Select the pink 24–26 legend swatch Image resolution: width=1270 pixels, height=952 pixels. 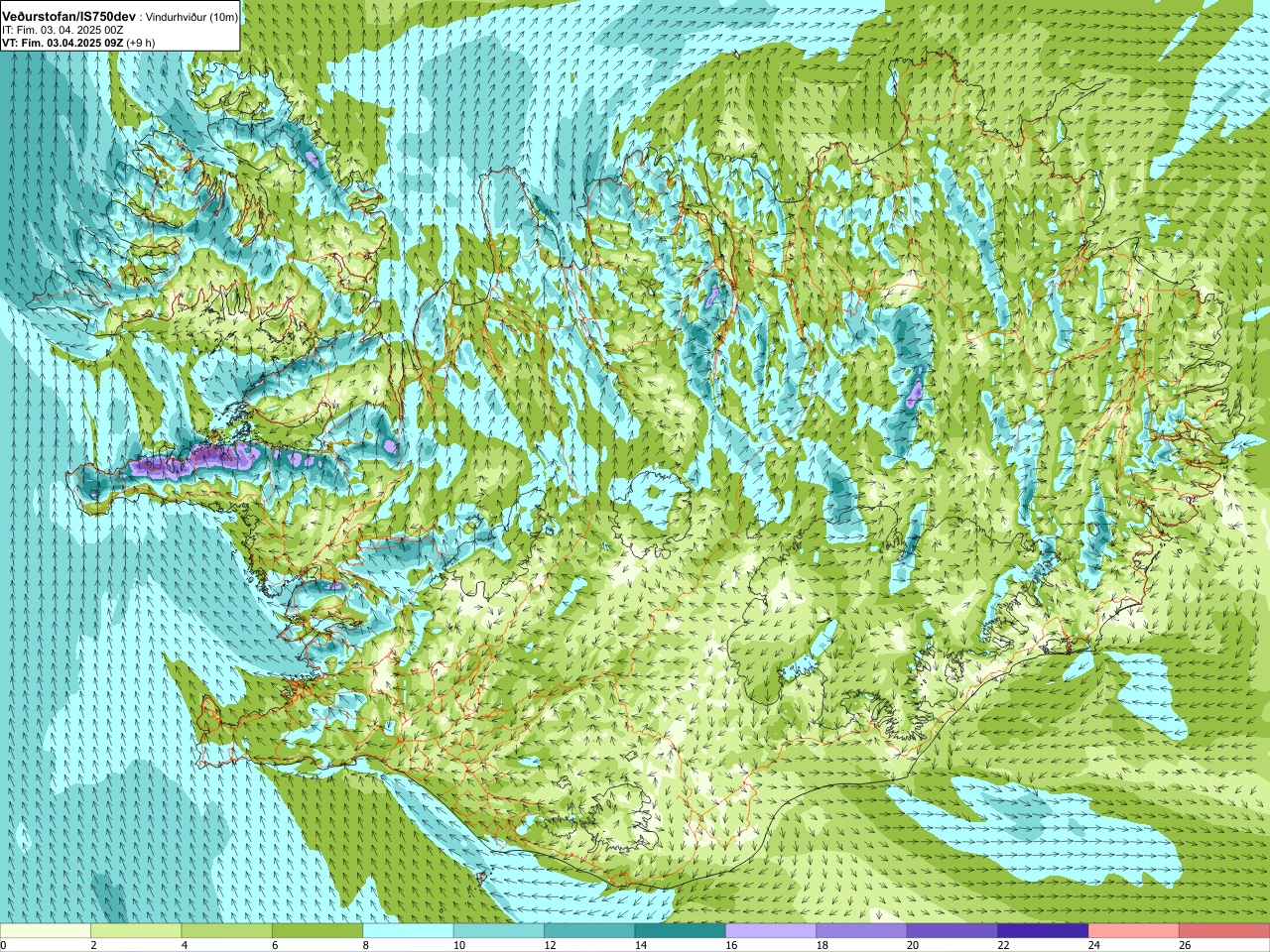tap(1134, 931)
